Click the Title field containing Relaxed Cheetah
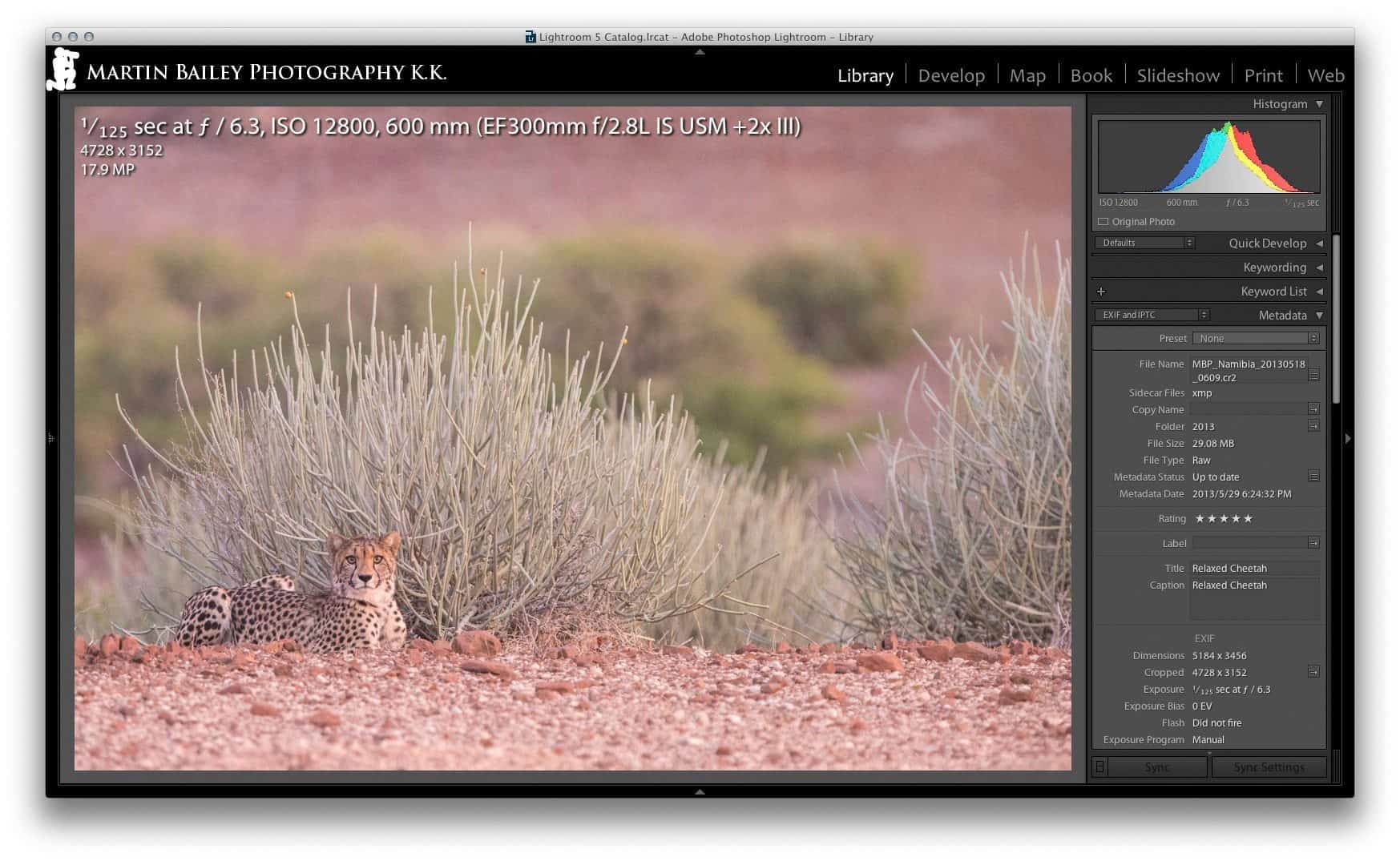The width and height of the screenshot is (1400, 861). click(1253, 569)
